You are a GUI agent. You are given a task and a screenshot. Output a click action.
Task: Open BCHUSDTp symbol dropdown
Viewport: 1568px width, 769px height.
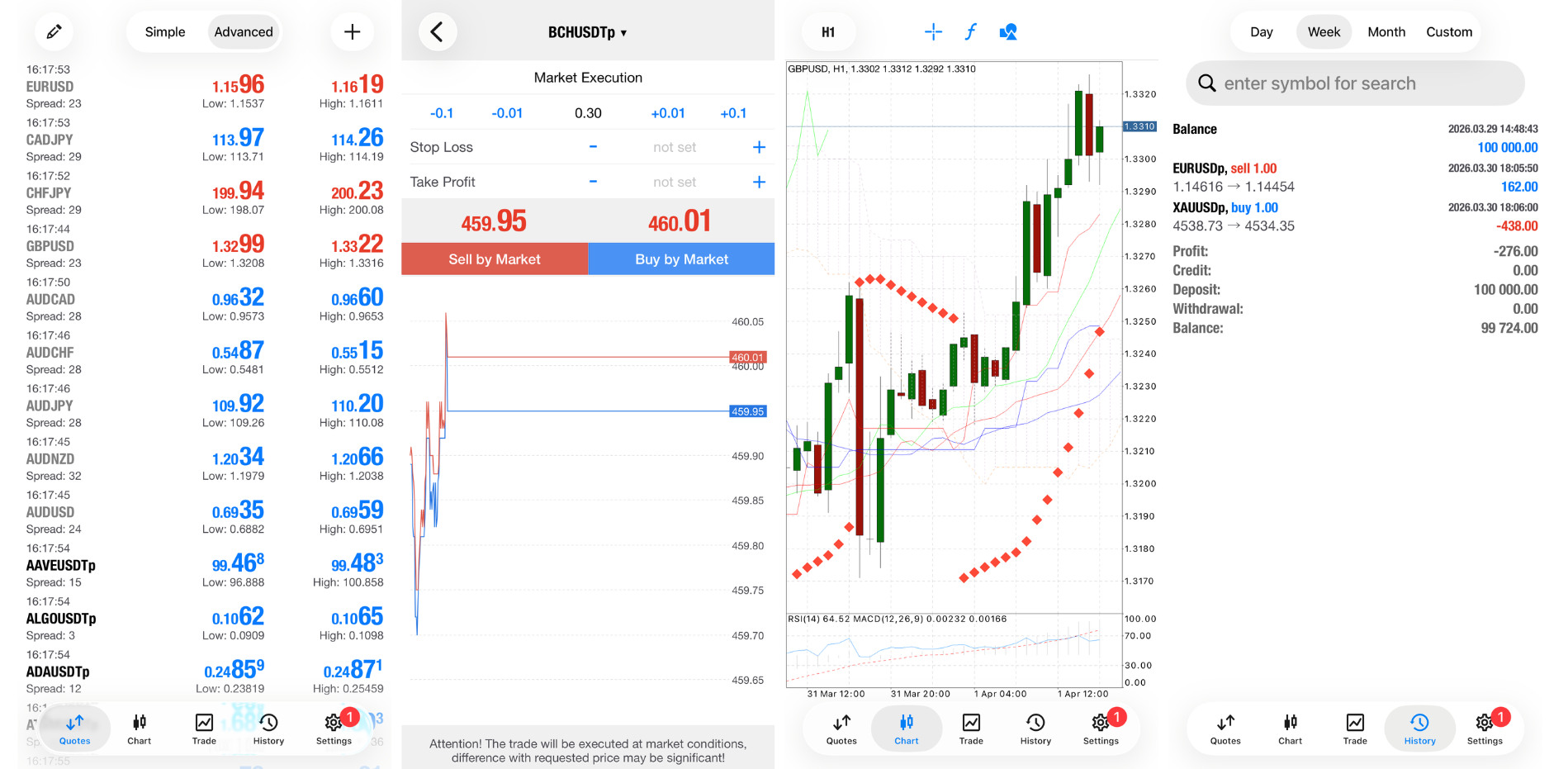point(588,32)
